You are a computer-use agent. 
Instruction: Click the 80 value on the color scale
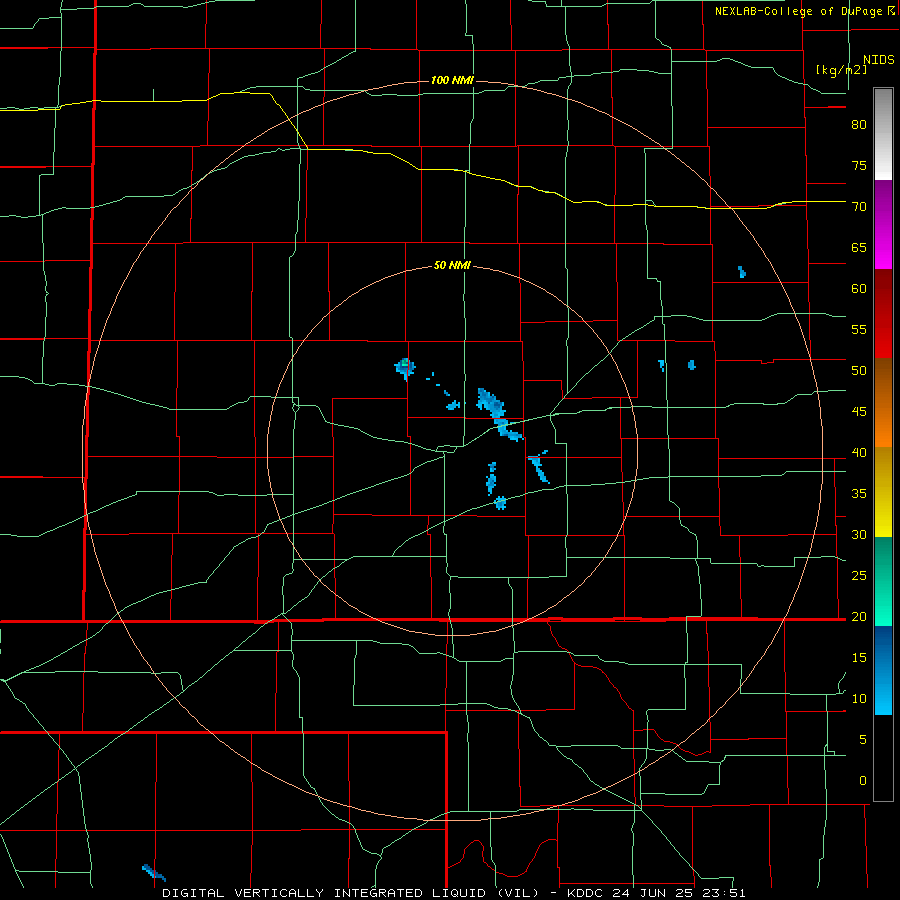(859, 125)
